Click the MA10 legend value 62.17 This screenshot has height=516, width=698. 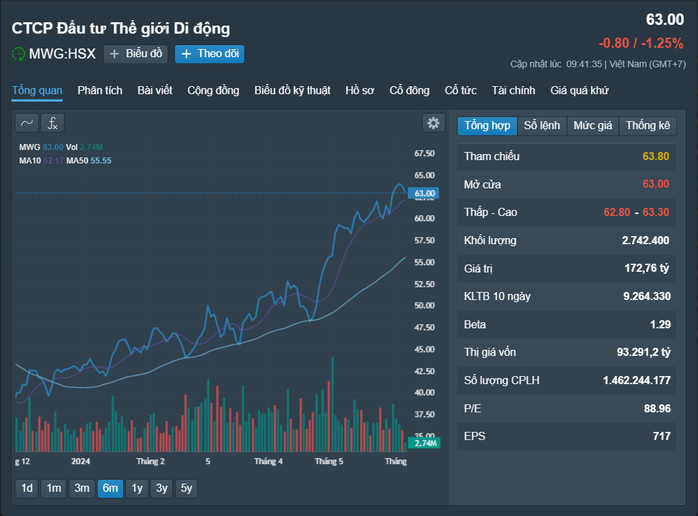(53, 161)
